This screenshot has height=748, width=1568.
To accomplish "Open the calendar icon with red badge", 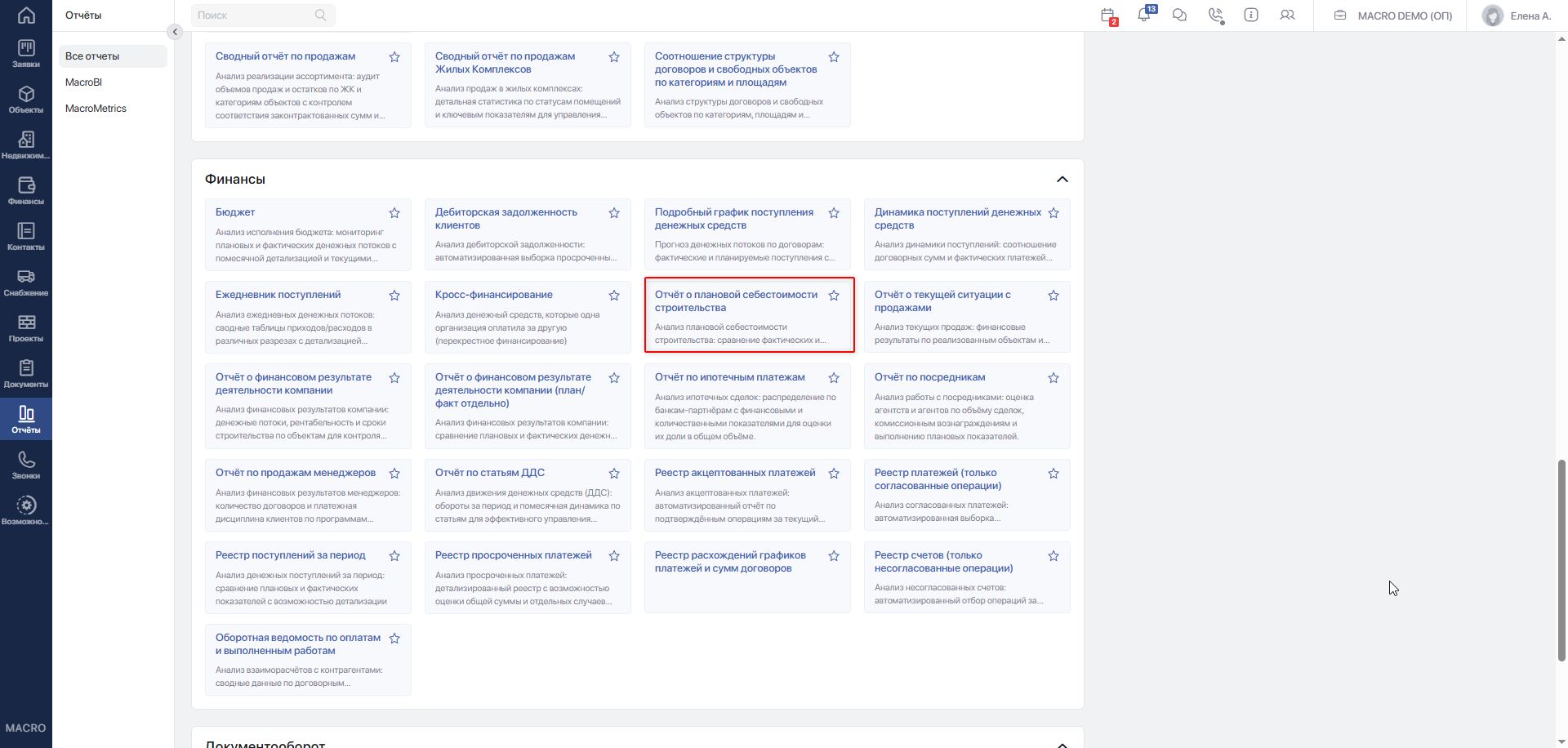I will (1108, 16).
